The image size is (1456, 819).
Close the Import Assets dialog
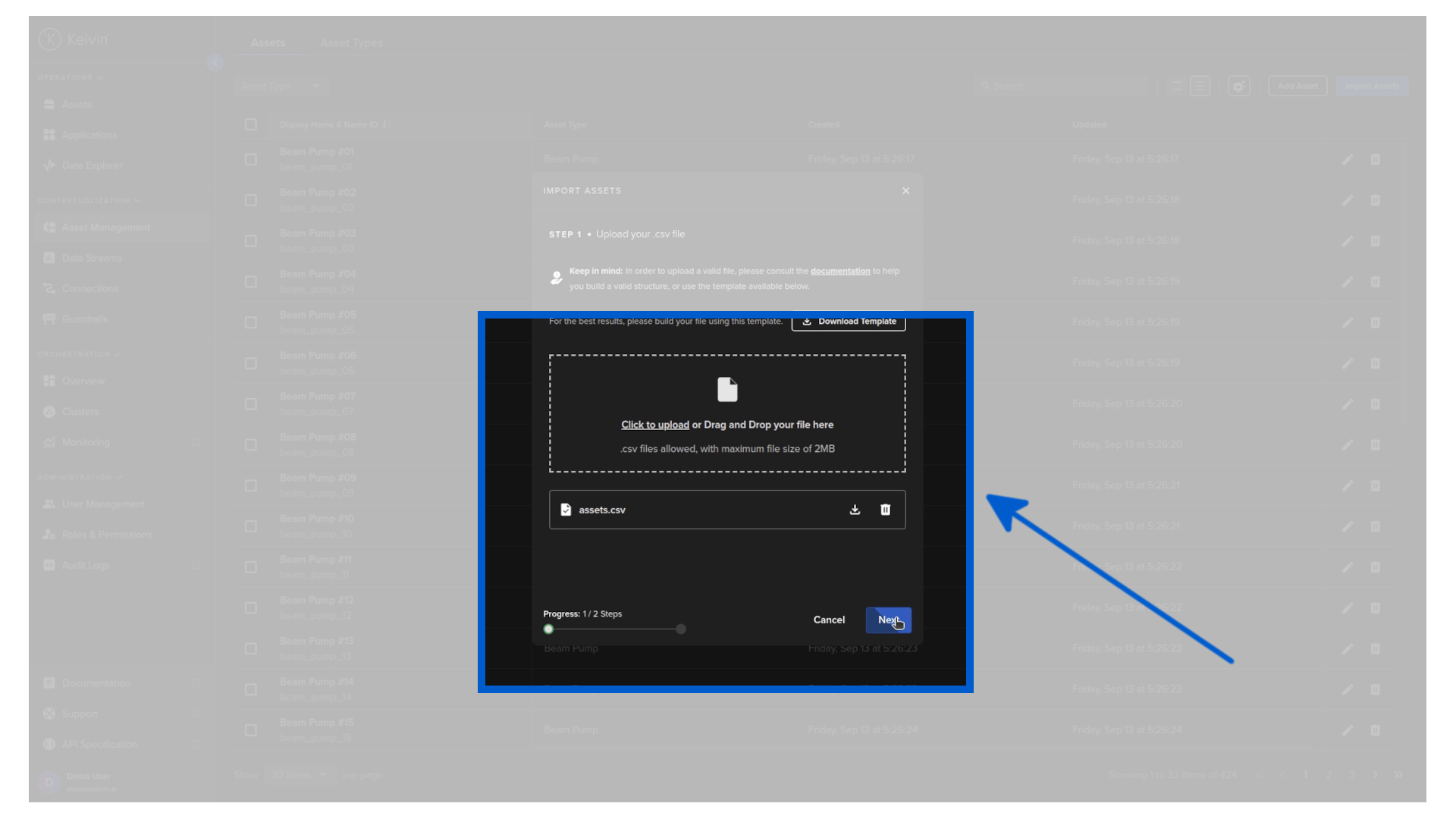(905, 191)
